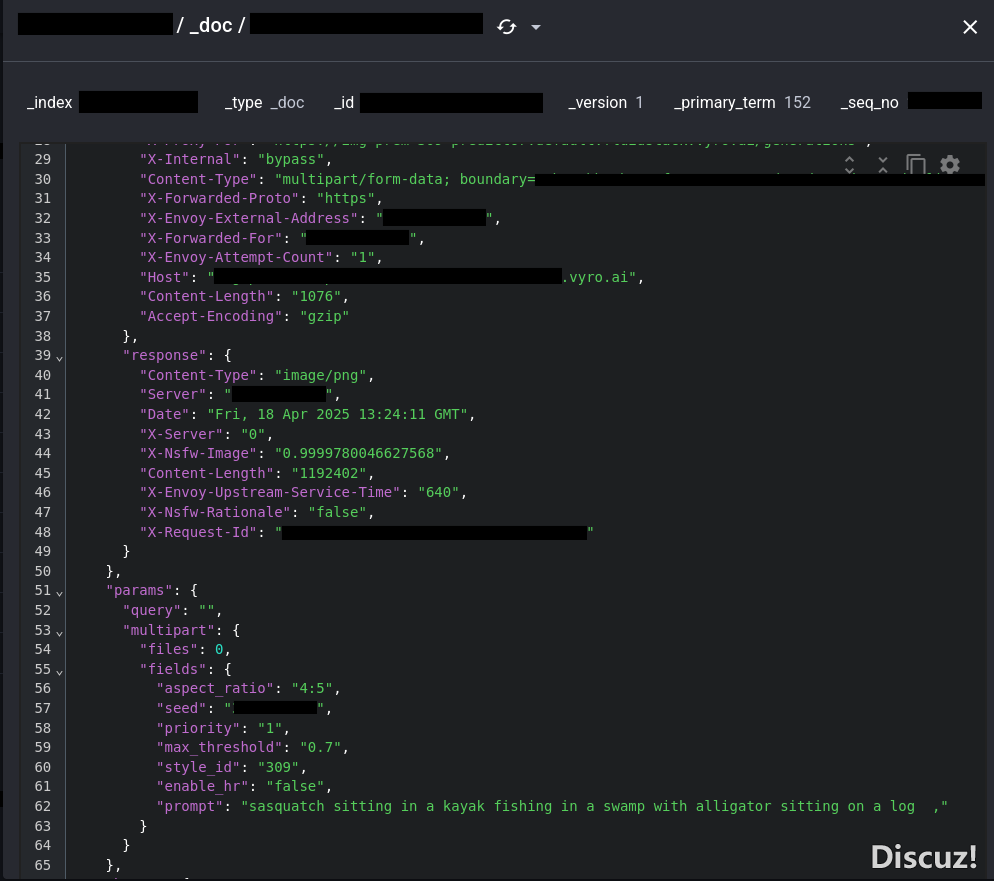Click the Discuz! watermark logo

(x=923, y=856)
